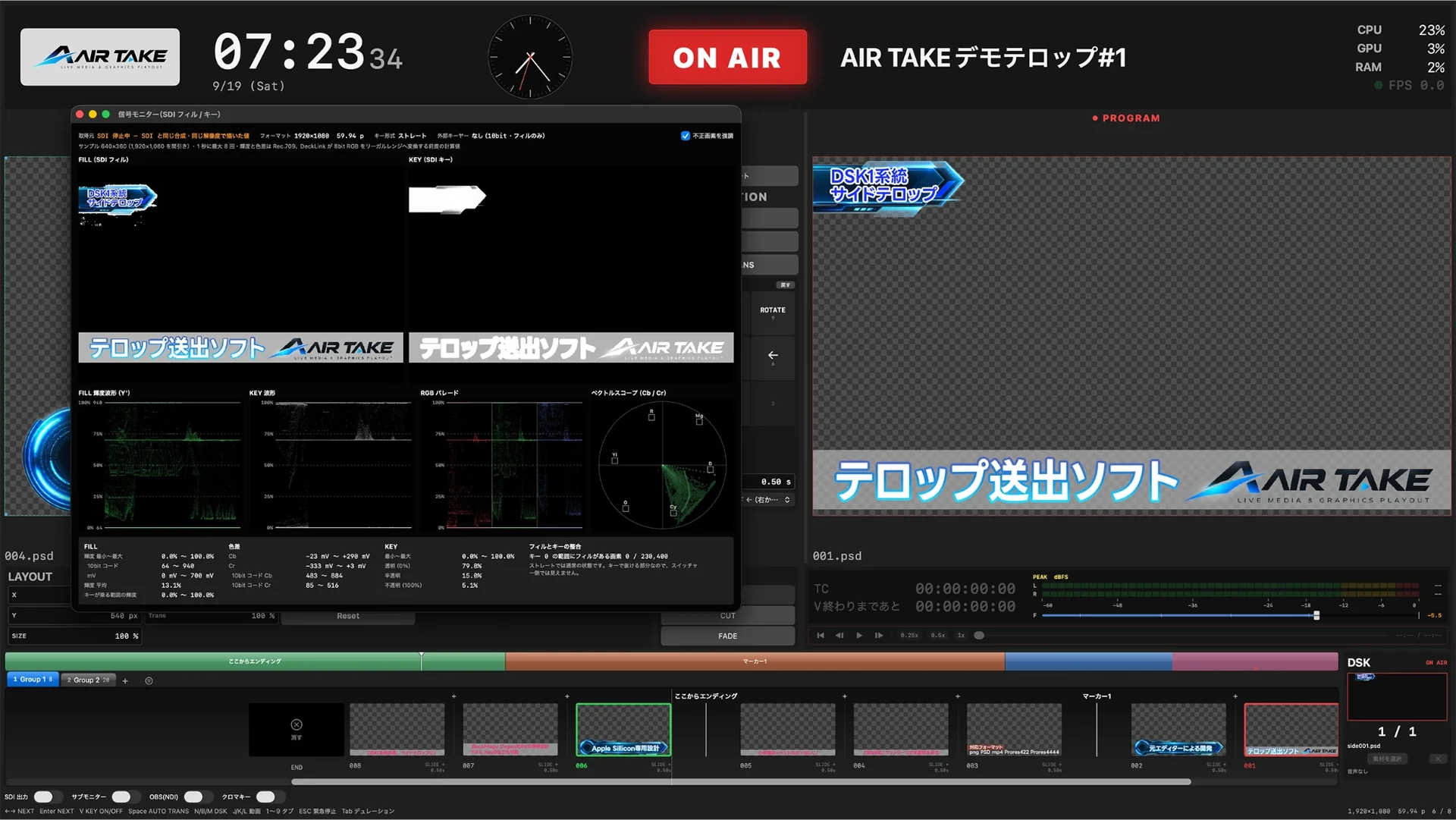
Task: Uncheck the 不正画素を強調 checkbox
Action: tap(686, 136)
